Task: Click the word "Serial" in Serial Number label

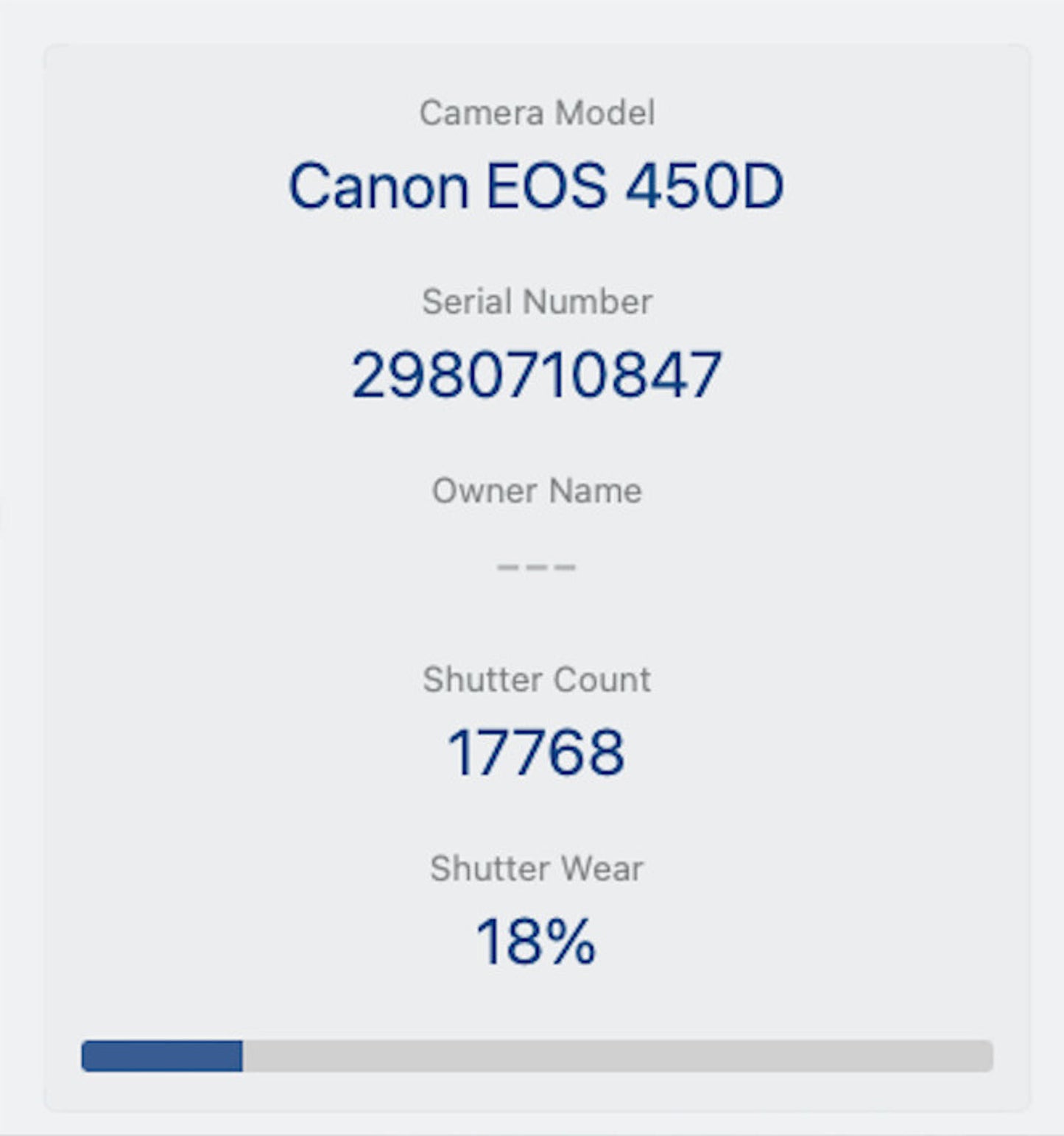Action: click(467, 302)
